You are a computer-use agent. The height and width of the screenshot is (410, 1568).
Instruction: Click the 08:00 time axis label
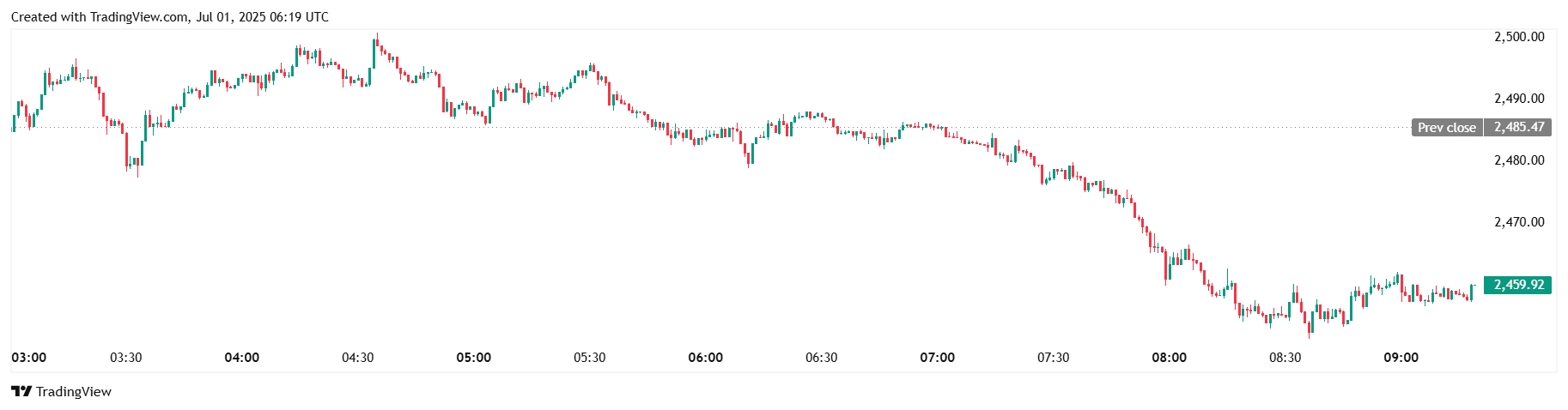1170,358
